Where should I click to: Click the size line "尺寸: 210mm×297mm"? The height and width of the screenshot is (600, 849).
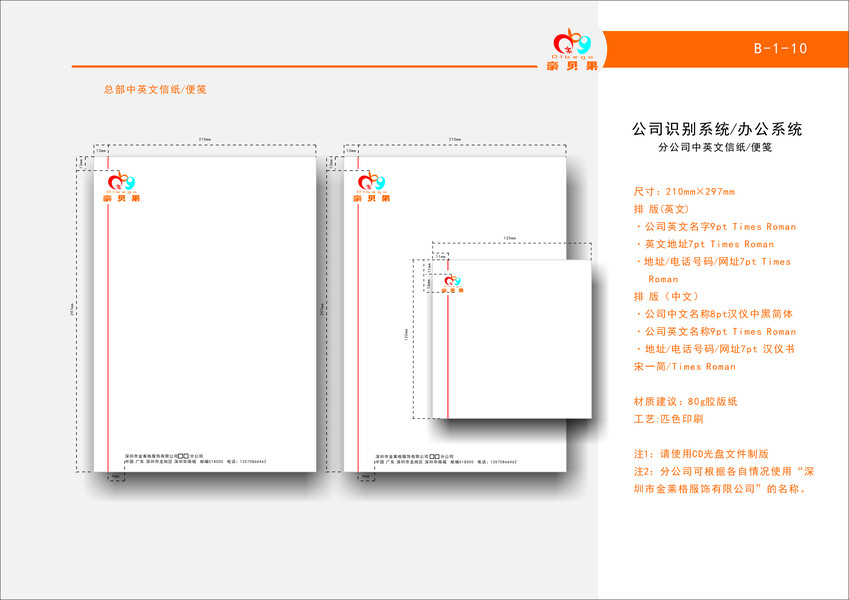684,192
